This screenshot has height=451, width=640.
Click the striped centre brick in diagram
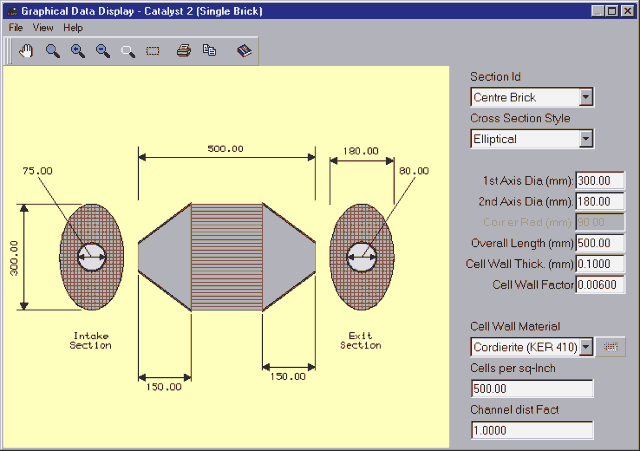(x=227, y=257)
